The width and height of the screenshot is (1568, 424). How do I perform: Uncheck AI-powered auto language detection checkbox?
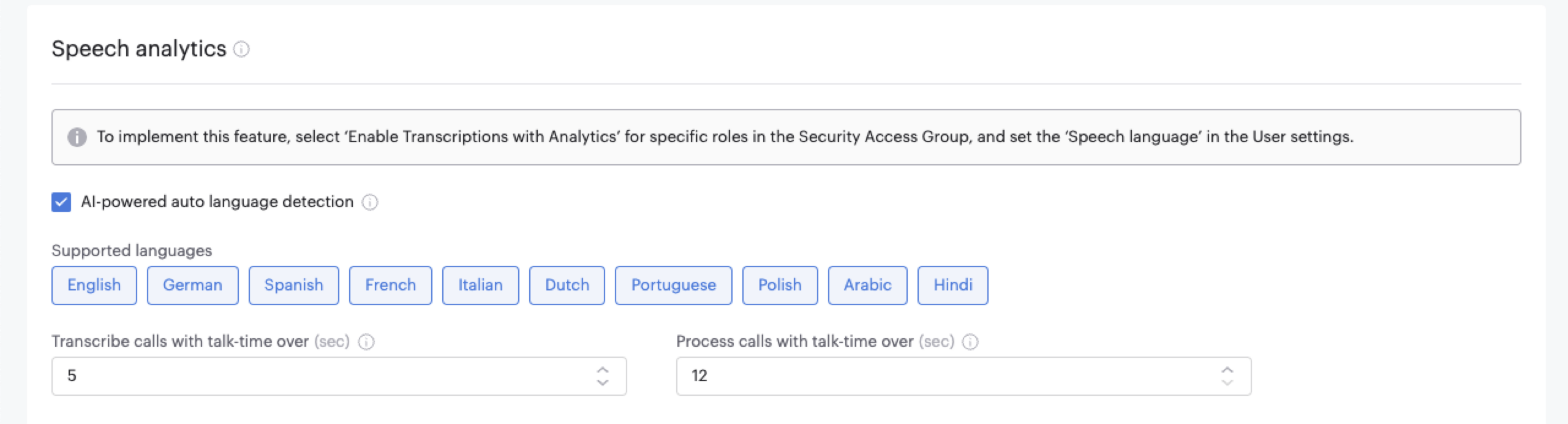61,202
